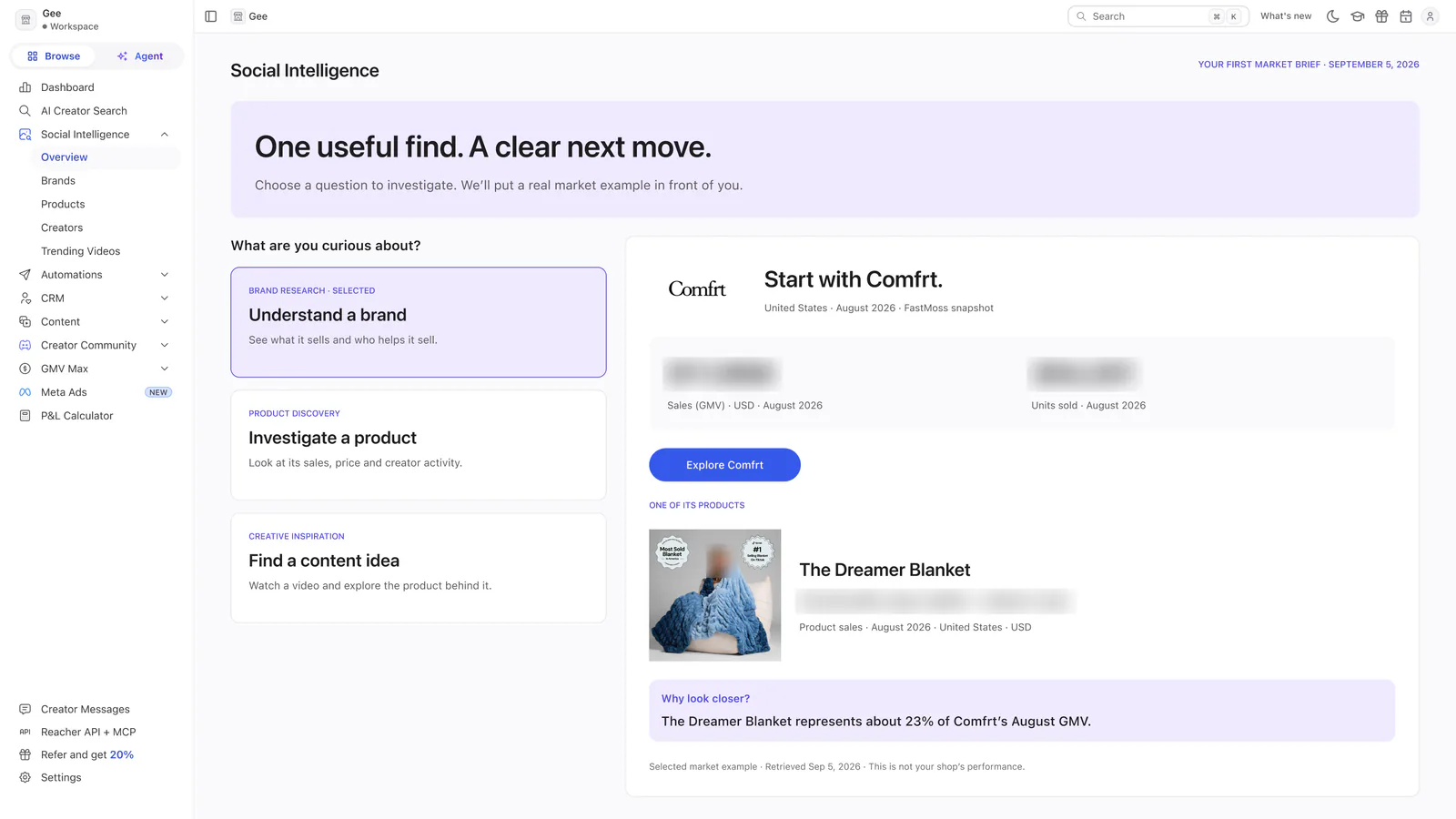The width and height of the screenshot is (1456, 819).
Task: Click the Meta Ads infinity icon
Action: coord(25,392)
